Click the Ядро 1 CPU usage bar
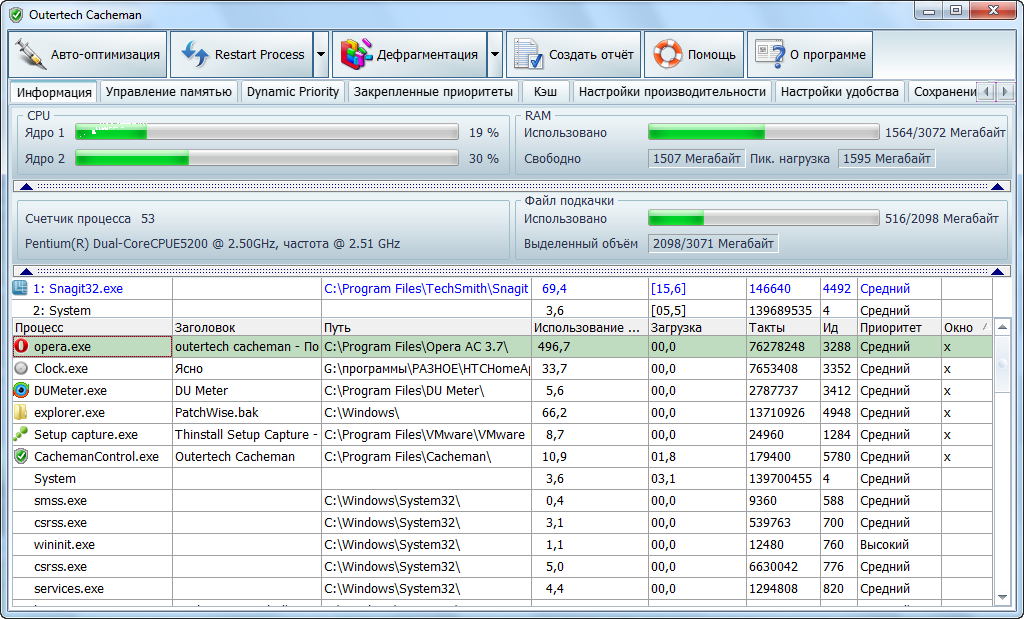 click(x=266, y=133)
